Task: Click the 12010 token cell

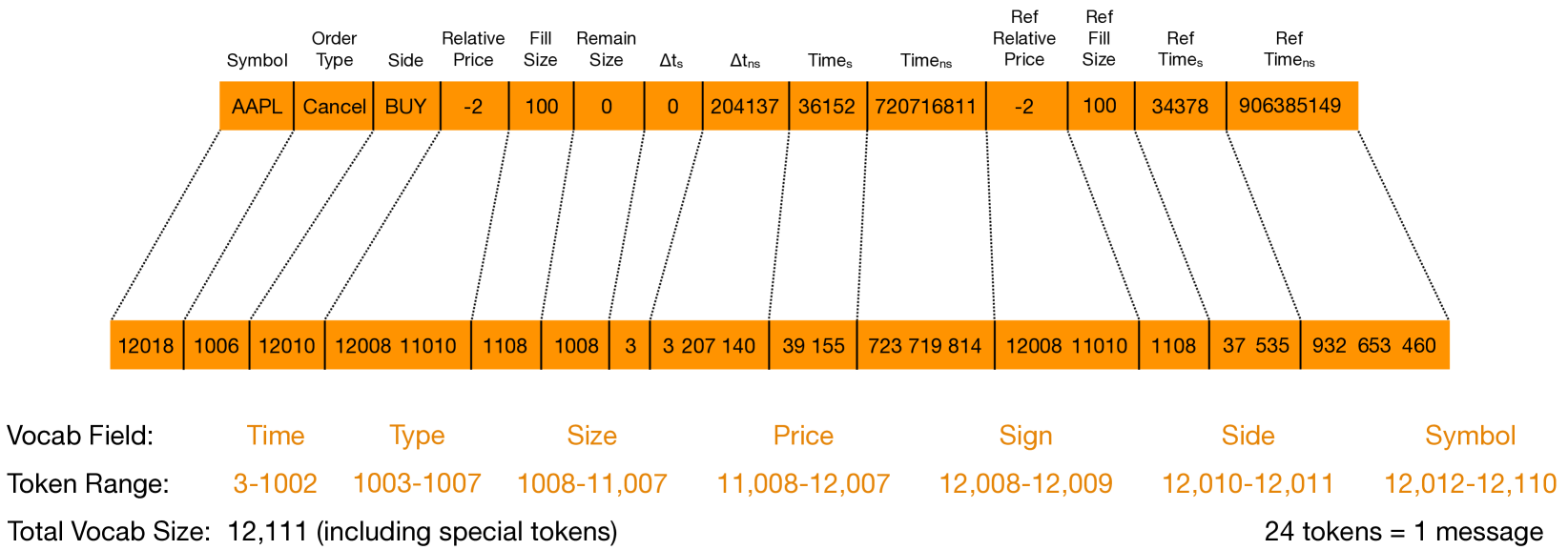Action: [x=286, y=345]
